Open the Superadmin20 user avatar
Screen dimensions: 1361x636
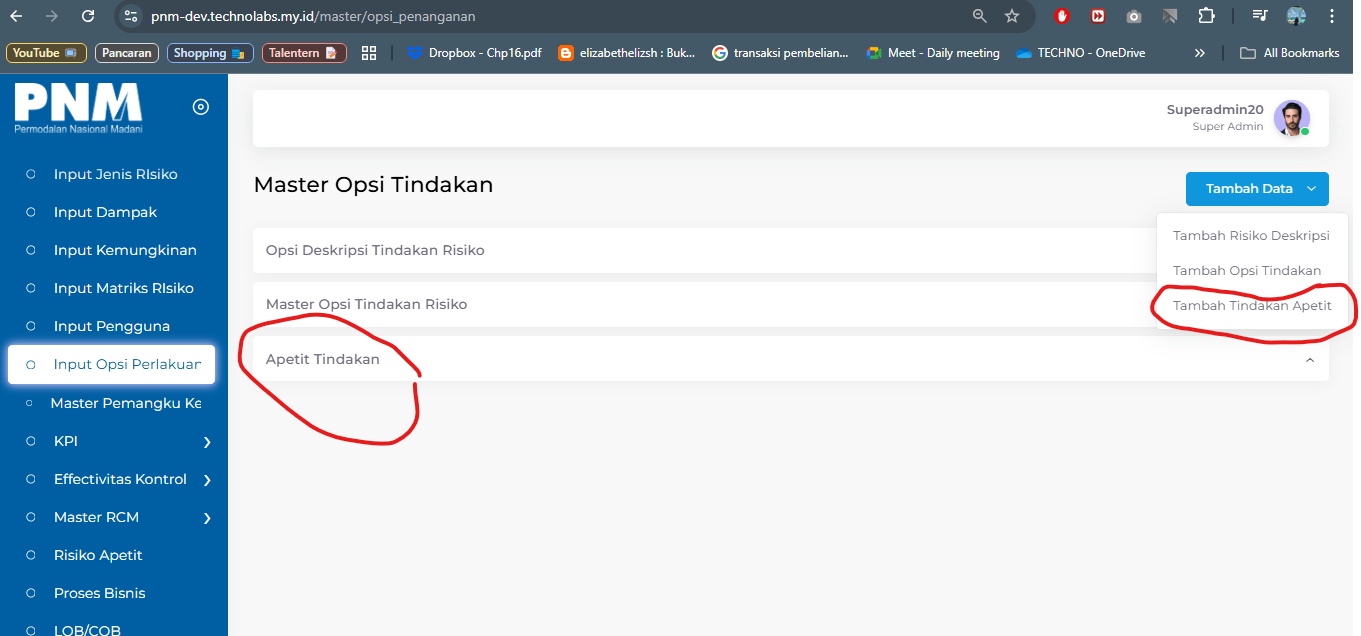1291,118
